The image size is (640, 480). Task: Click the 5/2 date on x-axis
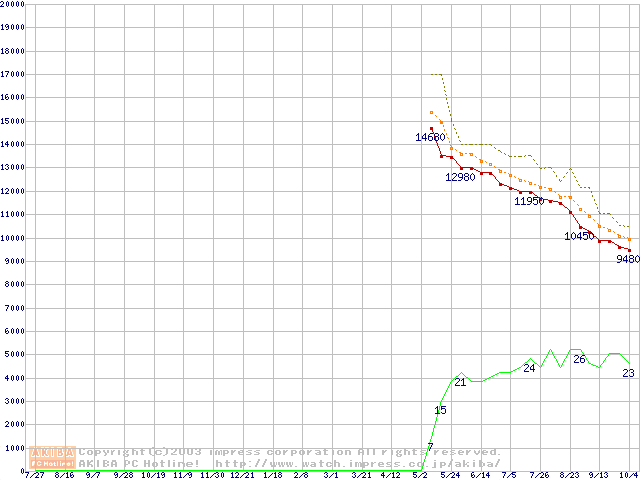(420, 476)
